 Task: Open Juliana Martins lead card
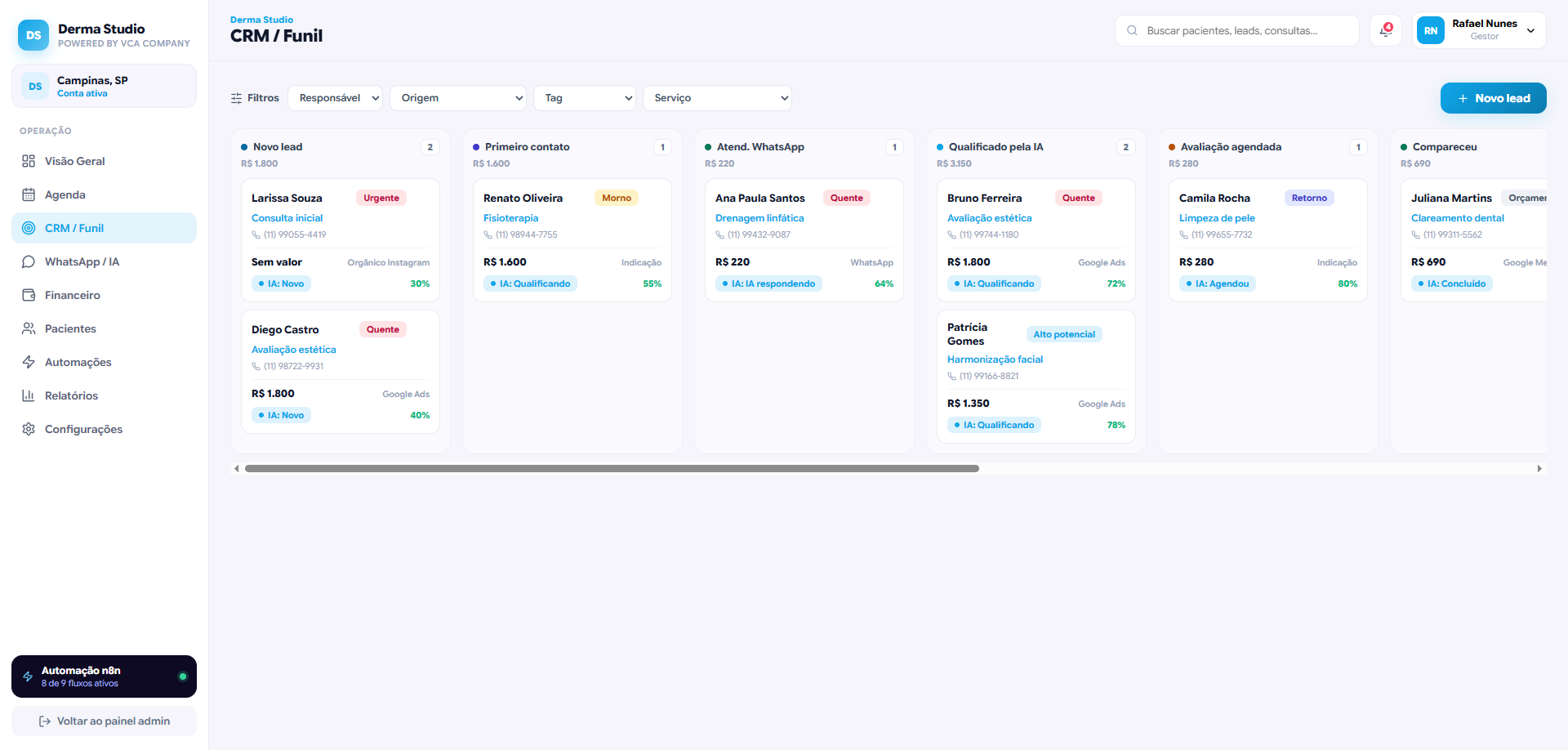(x=1474, y=240)
